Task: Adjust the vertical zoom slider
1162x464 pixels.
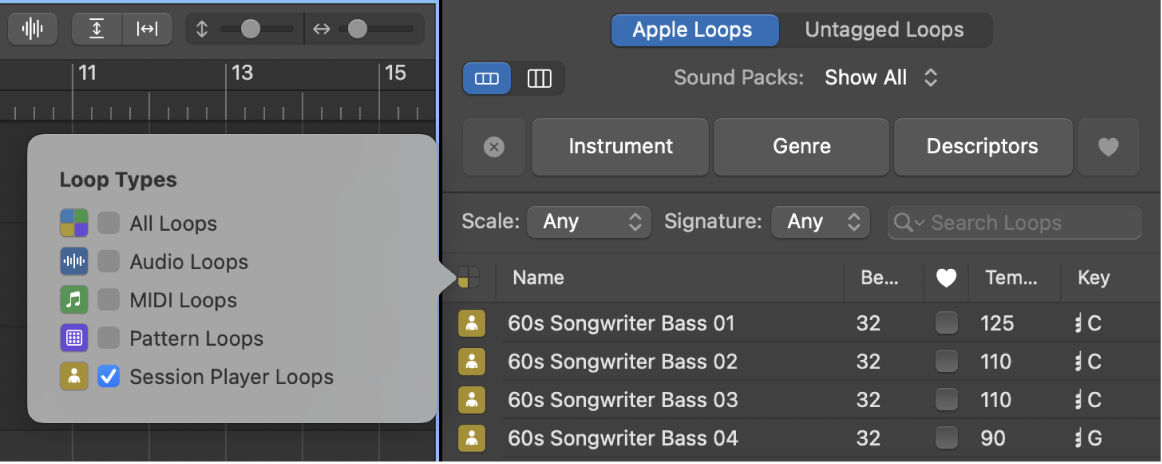Action: (x=250, y=29)
